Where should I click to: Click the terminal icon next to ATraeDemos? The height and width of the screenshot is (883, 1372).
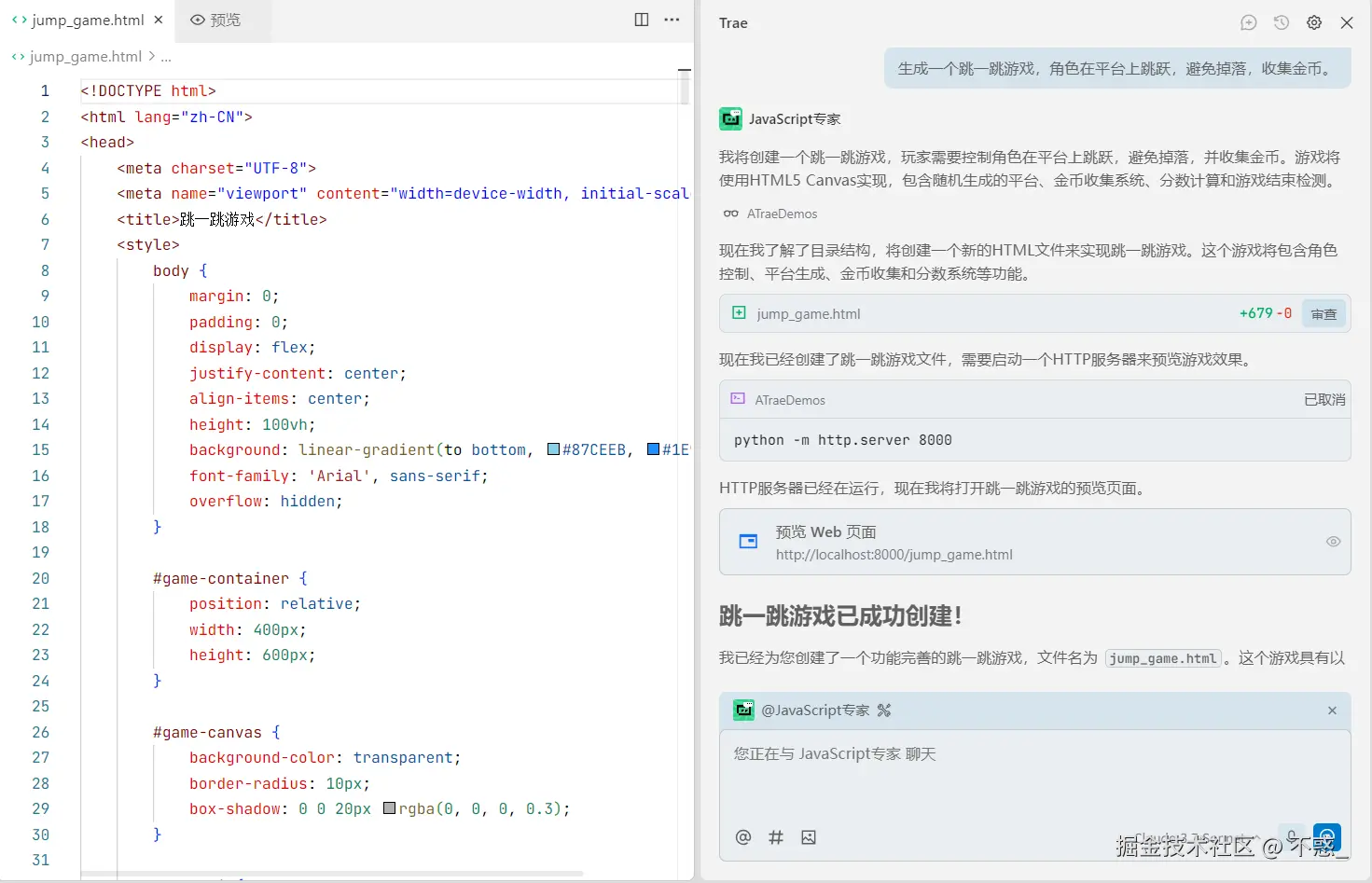(x=738, y=399)
